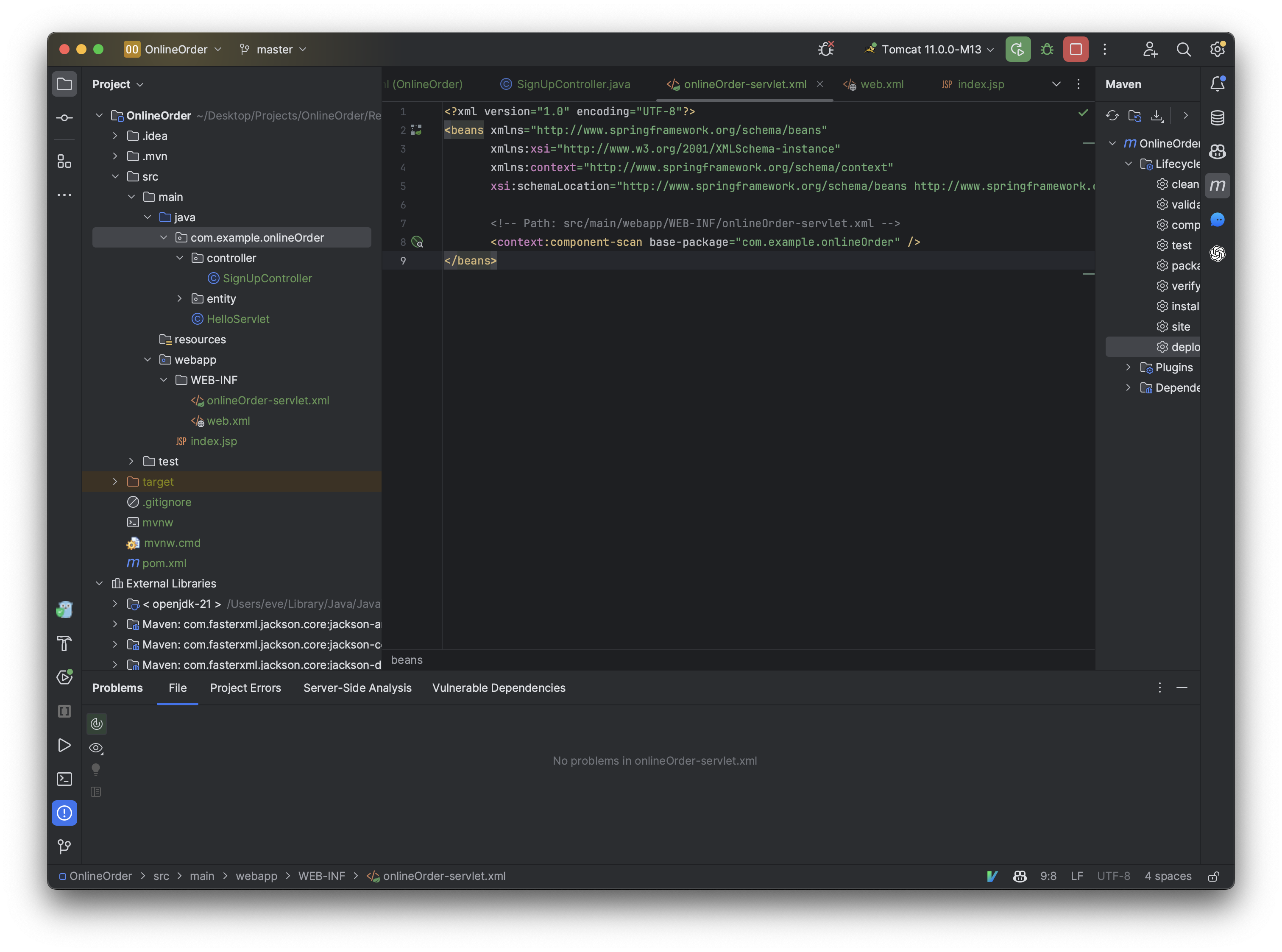The image size is (1282, 952).
Task: Open the Commit tool window
Action: coord(64,117)
